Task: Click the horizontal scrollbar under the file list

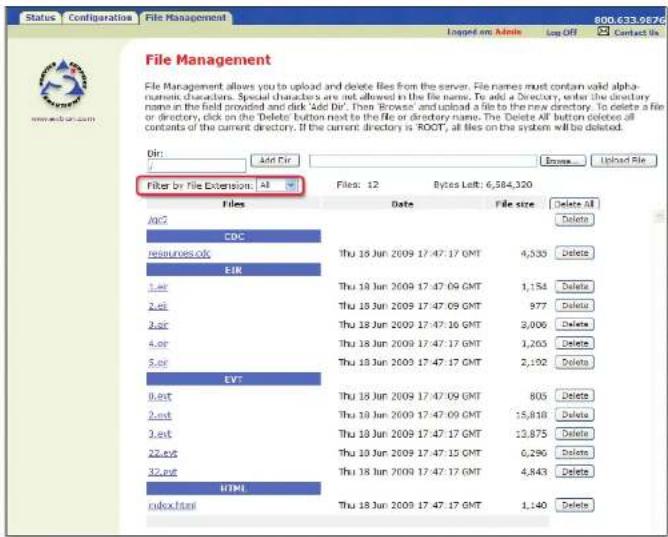Action: (348, 521)
